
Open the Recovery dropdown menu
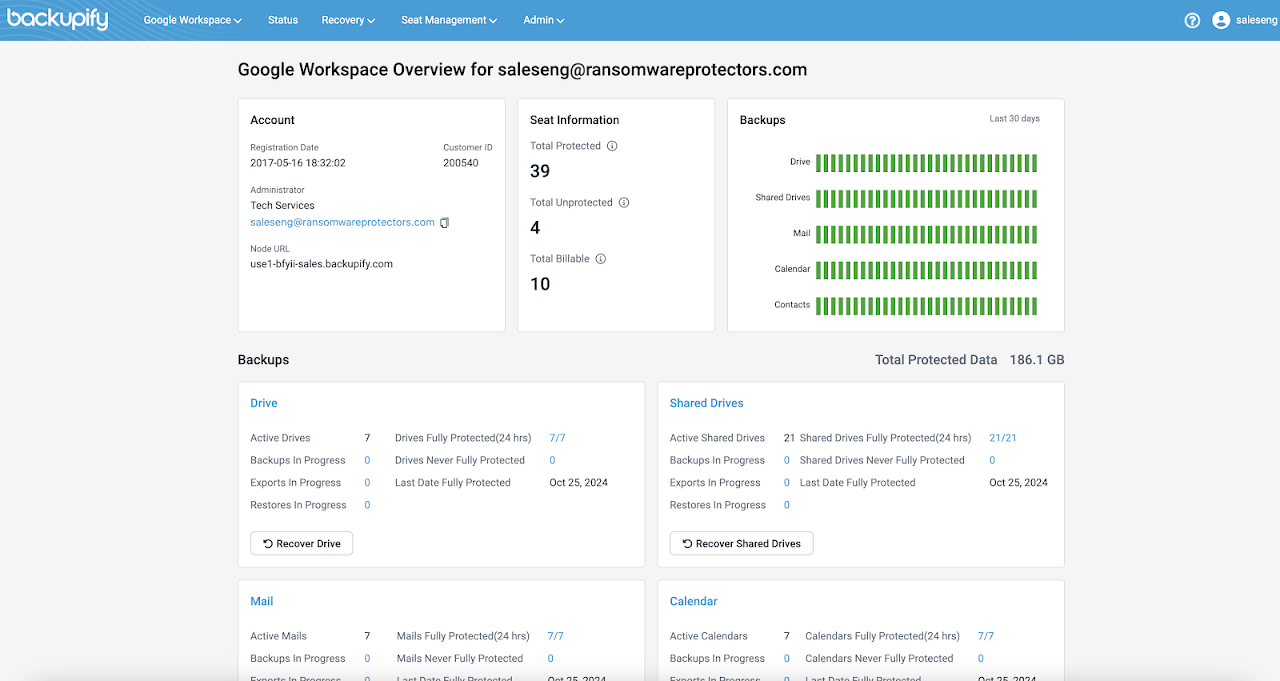(x=348, y=20)
